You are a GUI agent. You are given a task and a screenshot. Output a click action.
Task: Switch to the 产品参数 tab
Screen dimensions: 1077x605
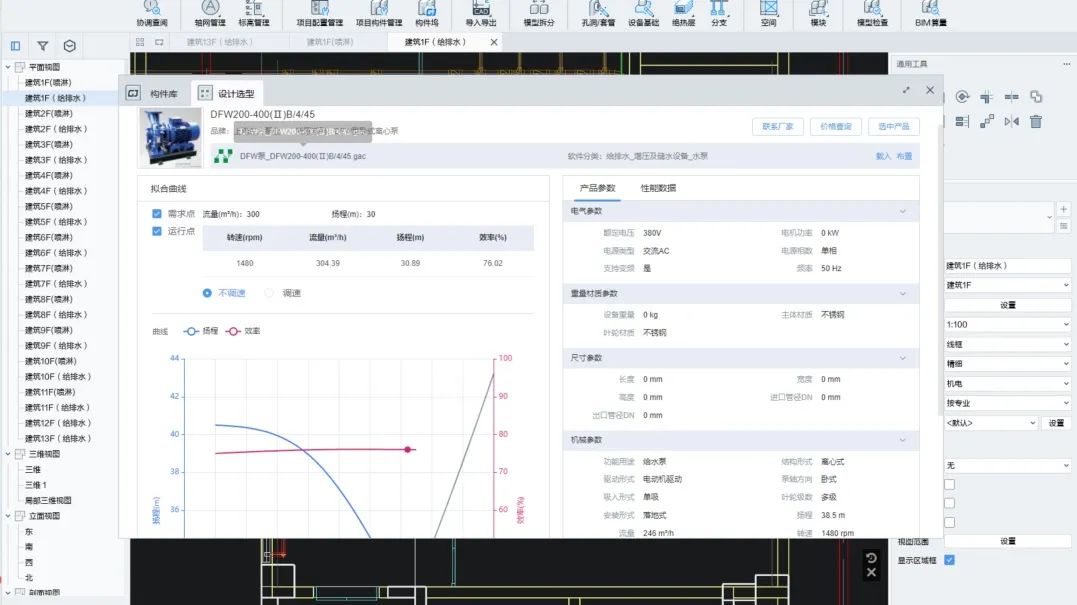(x=597, y=188)
